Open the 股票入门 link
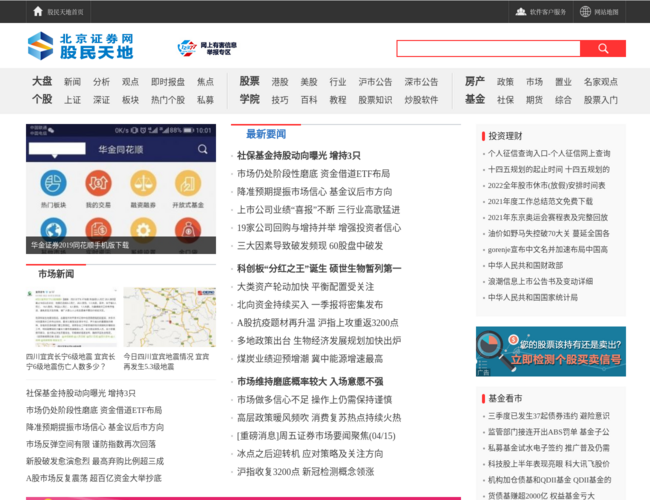This screenshot has height=500, width=650. pyautogui.click(x=601, y=100)
